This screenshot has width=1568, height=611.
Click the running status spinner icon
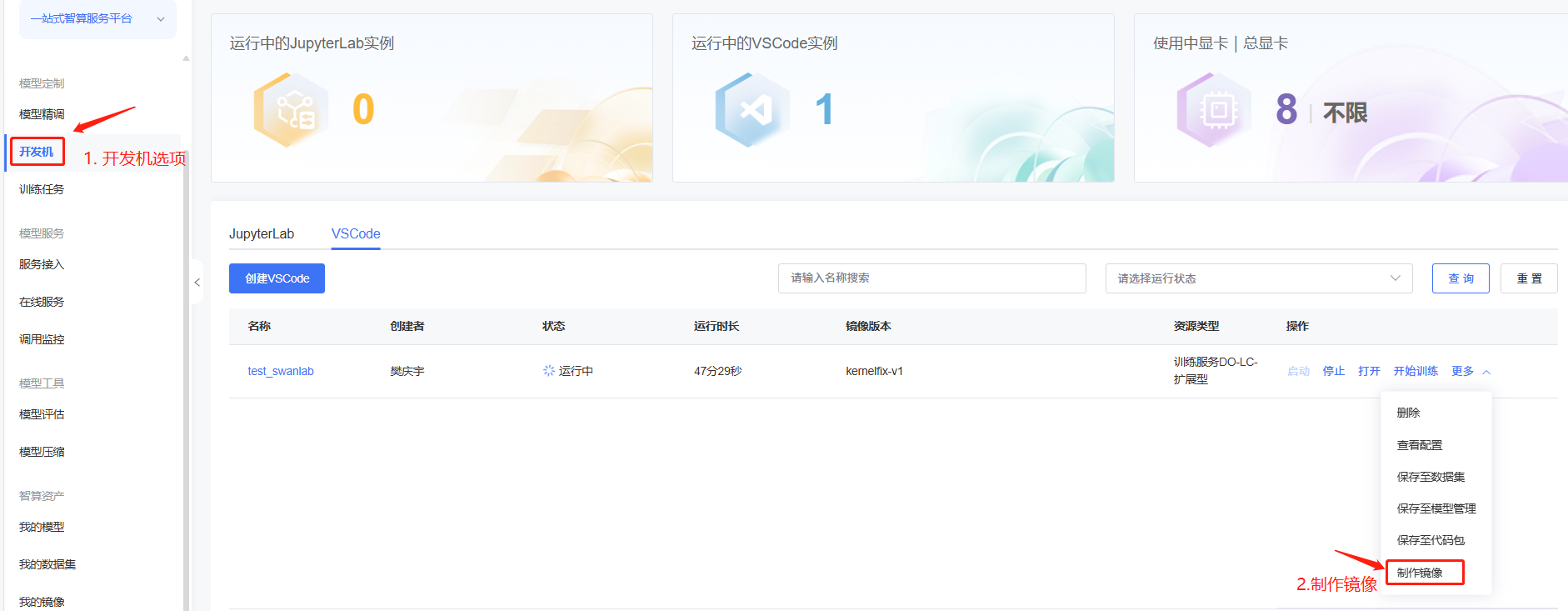(549, 371)
